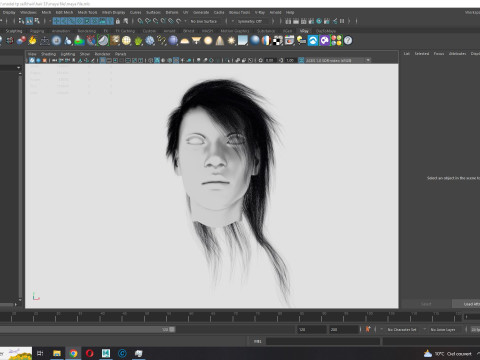The height and width of the screenshot is (360, 480).
Task: Open the No Live Surface field
Action: pyautogui.click(x=204, y=21)
